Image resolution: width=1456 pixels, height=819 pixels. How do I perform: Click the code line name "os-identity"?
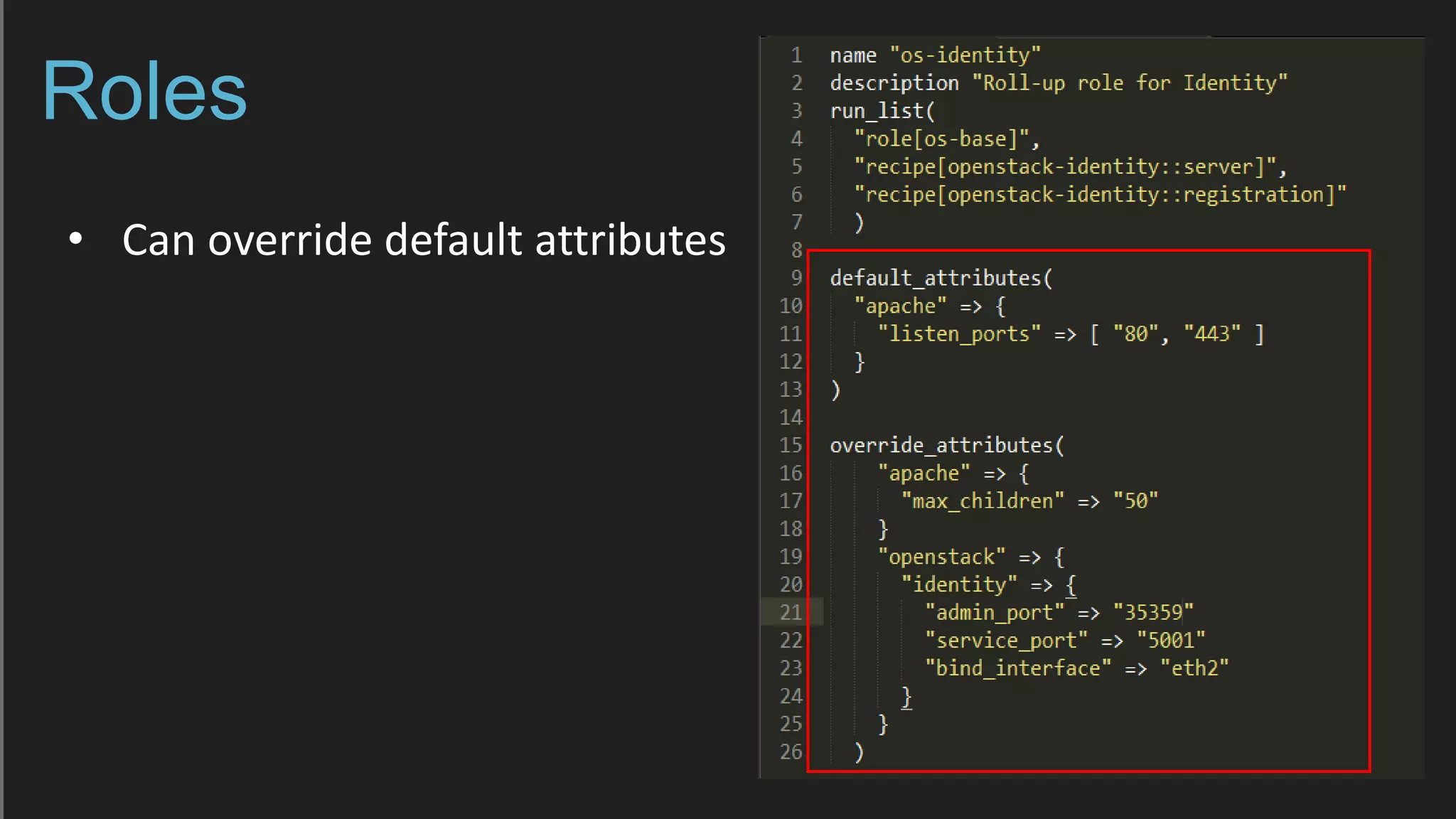tap(936, 55)
